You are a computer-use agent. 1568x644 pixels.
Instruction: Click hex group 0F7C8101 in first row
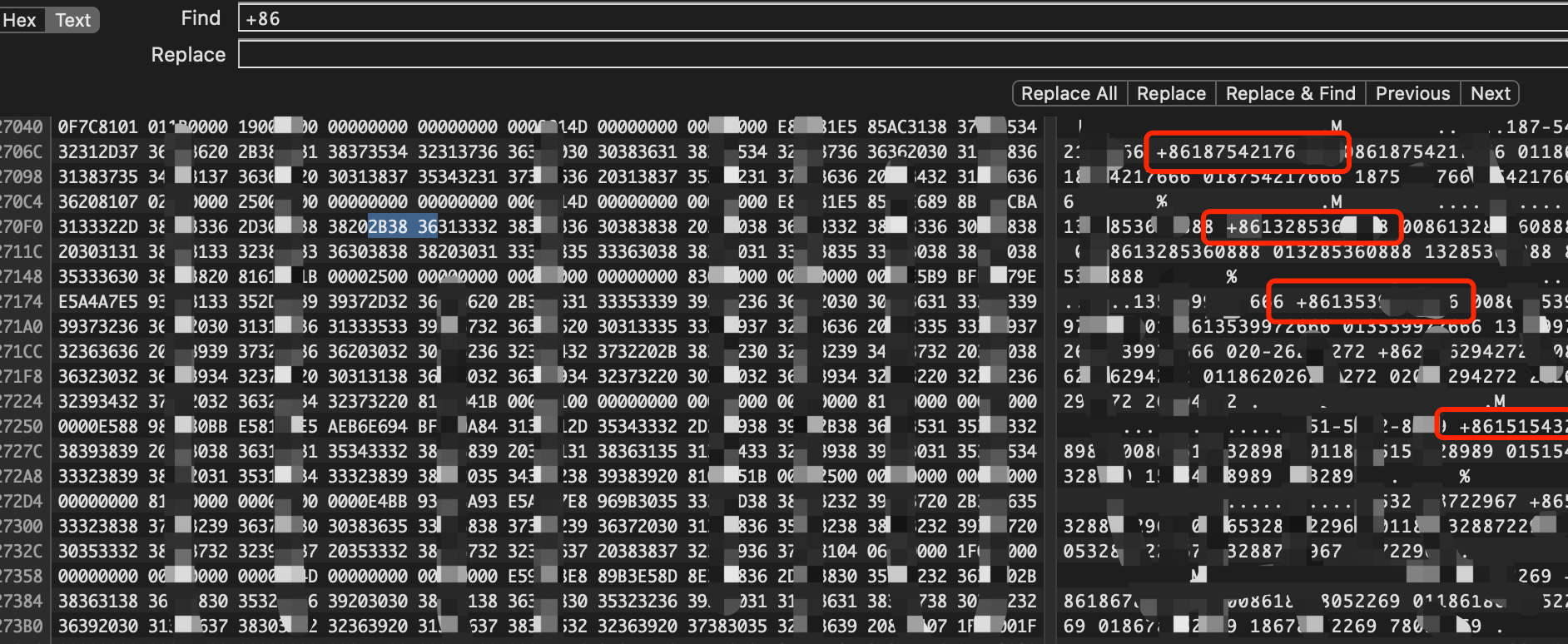(x=97, y=126)
